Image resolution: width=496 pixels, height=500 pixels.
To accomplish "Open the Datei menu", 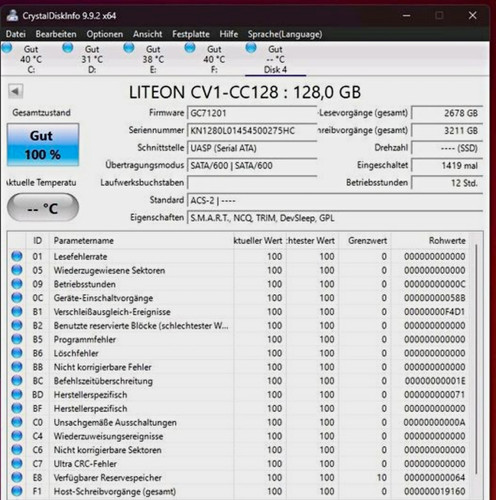I will coord(16,34).
